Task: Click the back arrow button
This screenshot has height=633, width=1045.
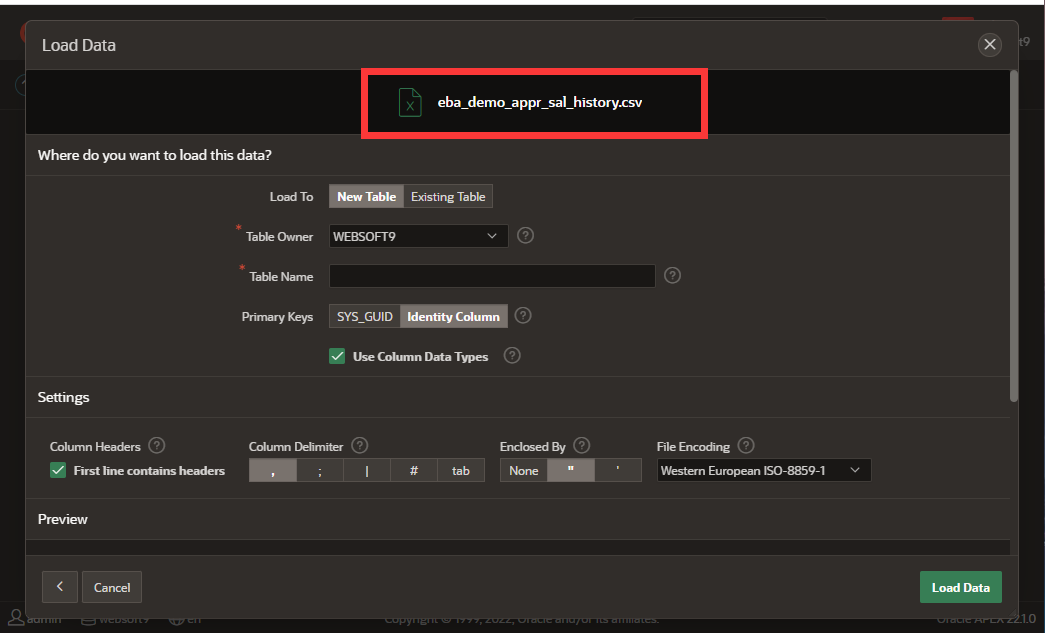Action: coord(59,587)
